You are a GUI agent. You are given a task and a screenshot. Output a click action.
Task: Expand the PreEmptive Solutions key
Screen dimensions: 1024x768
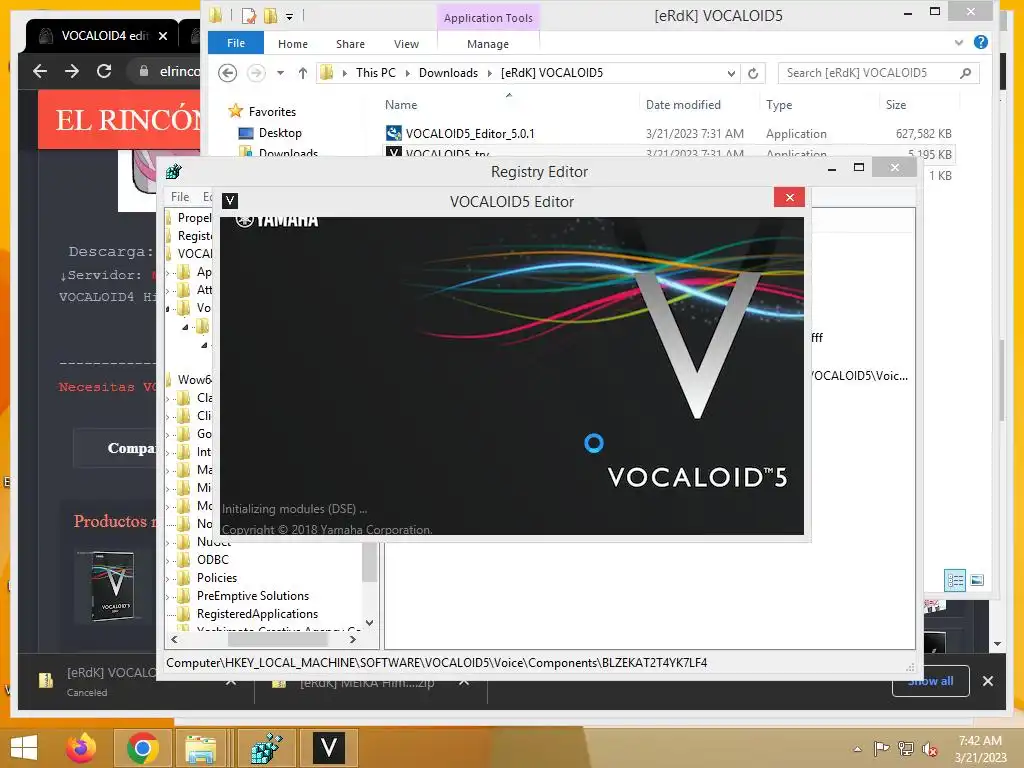click(x=169, y=596)
